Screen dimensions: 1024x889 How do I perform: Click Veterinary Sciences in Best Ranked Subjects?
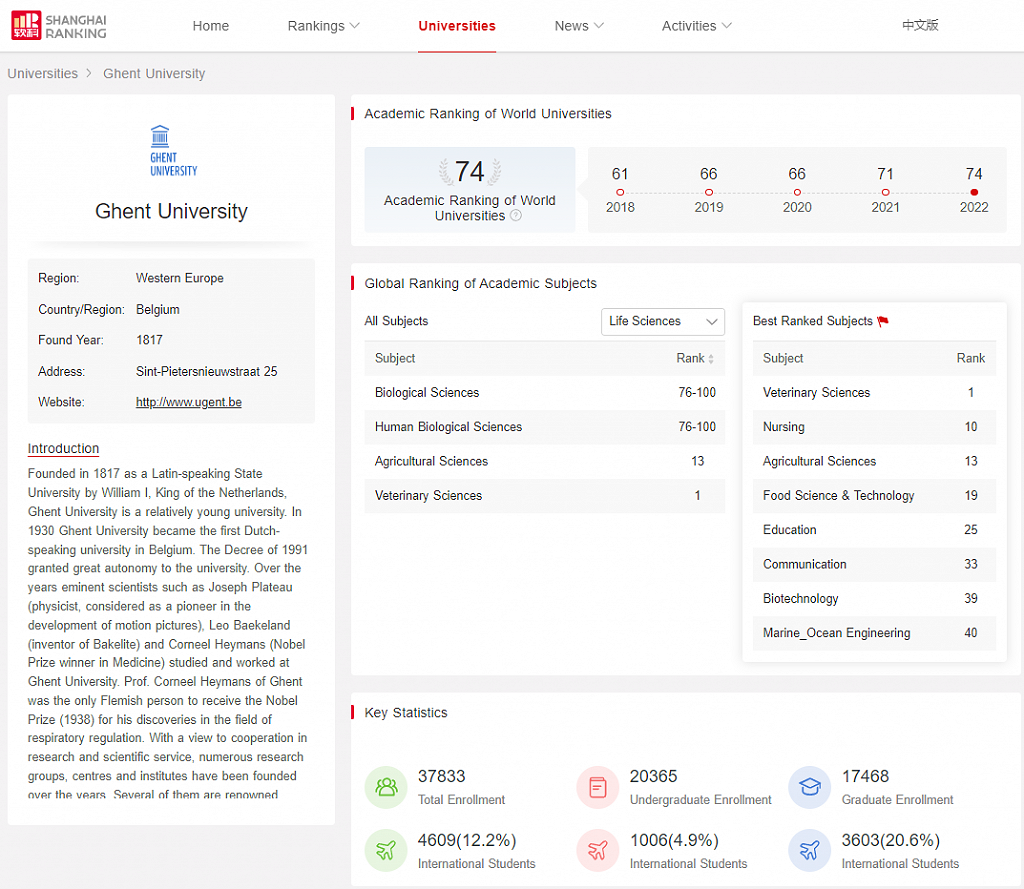pos(816,393)
